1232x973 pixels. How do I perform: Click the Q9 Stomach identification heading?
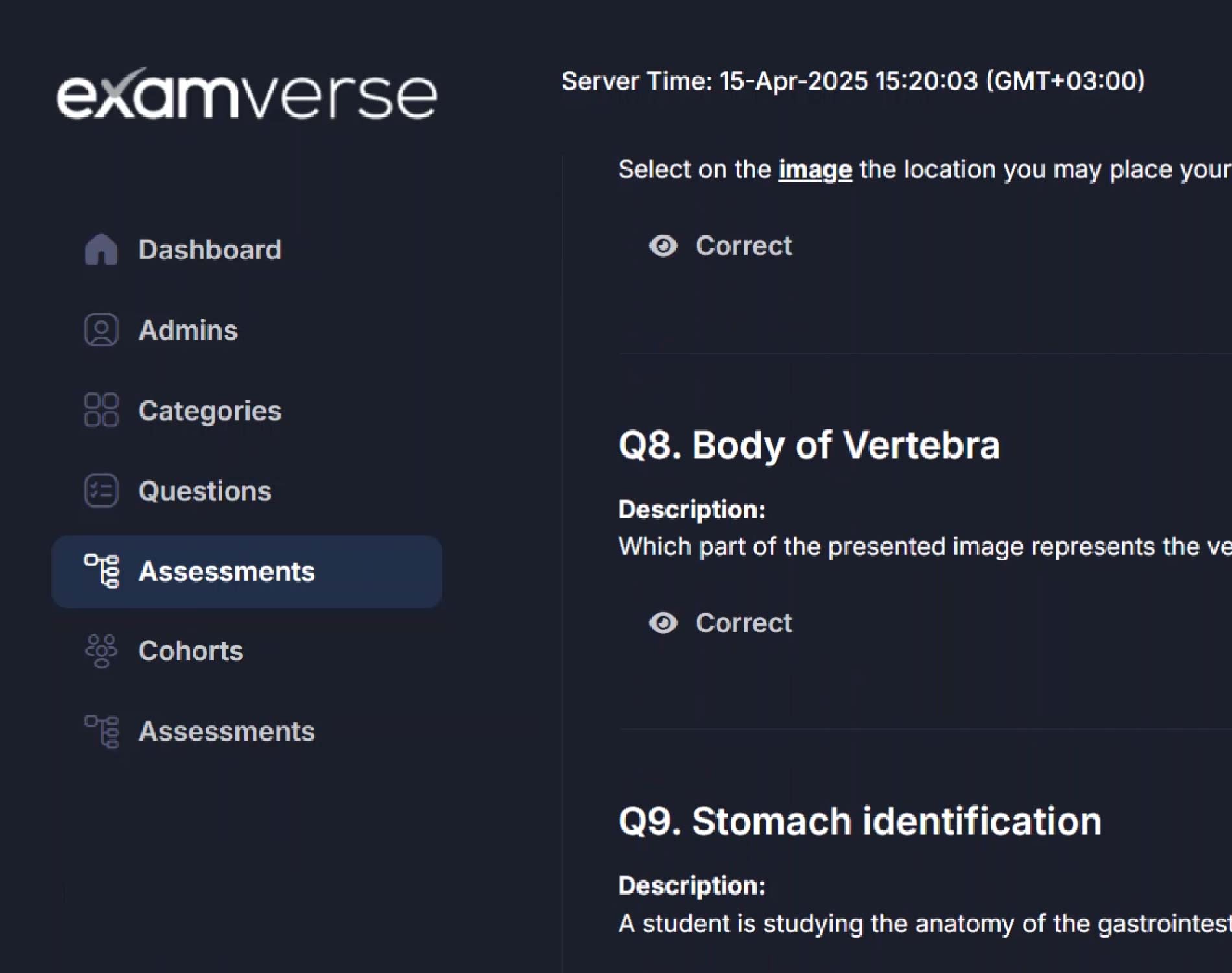(860, 820)
